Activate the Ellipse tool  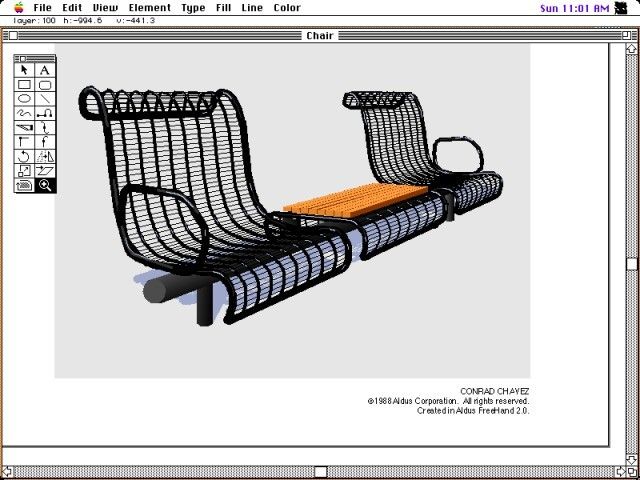click(24, 99)
